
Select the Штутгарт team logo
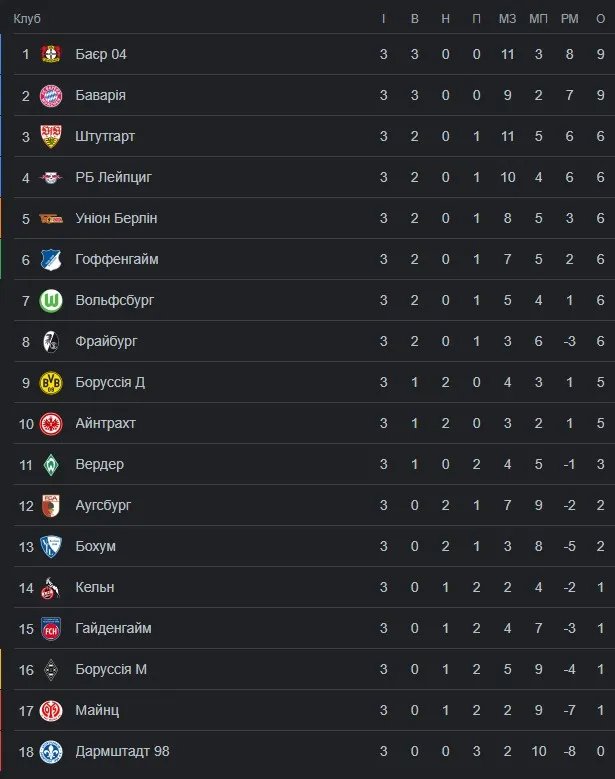click(51, 136)
